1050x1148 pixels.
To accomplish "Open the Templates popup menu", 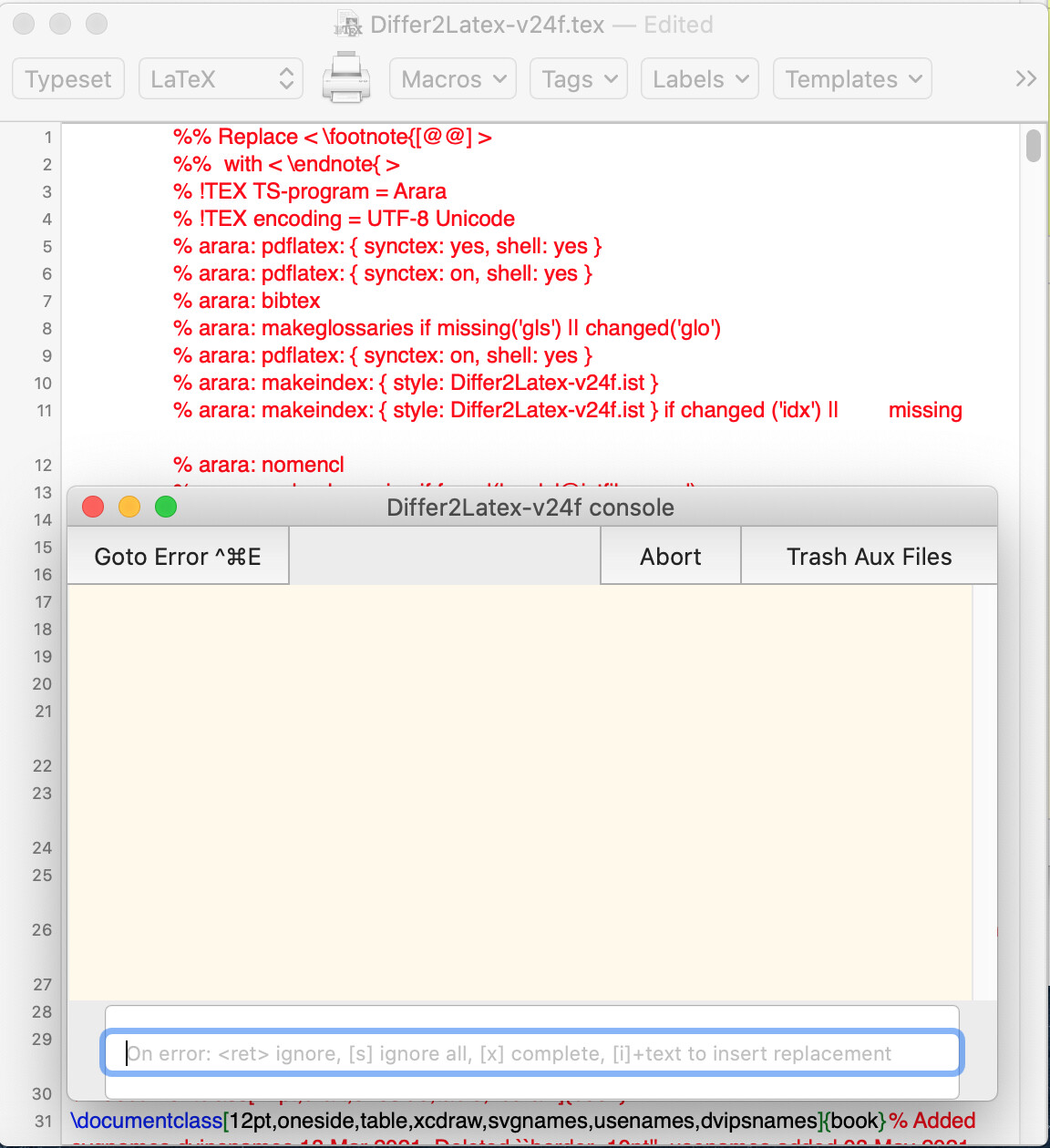I will pyautogui.click(x=852, y=79).
